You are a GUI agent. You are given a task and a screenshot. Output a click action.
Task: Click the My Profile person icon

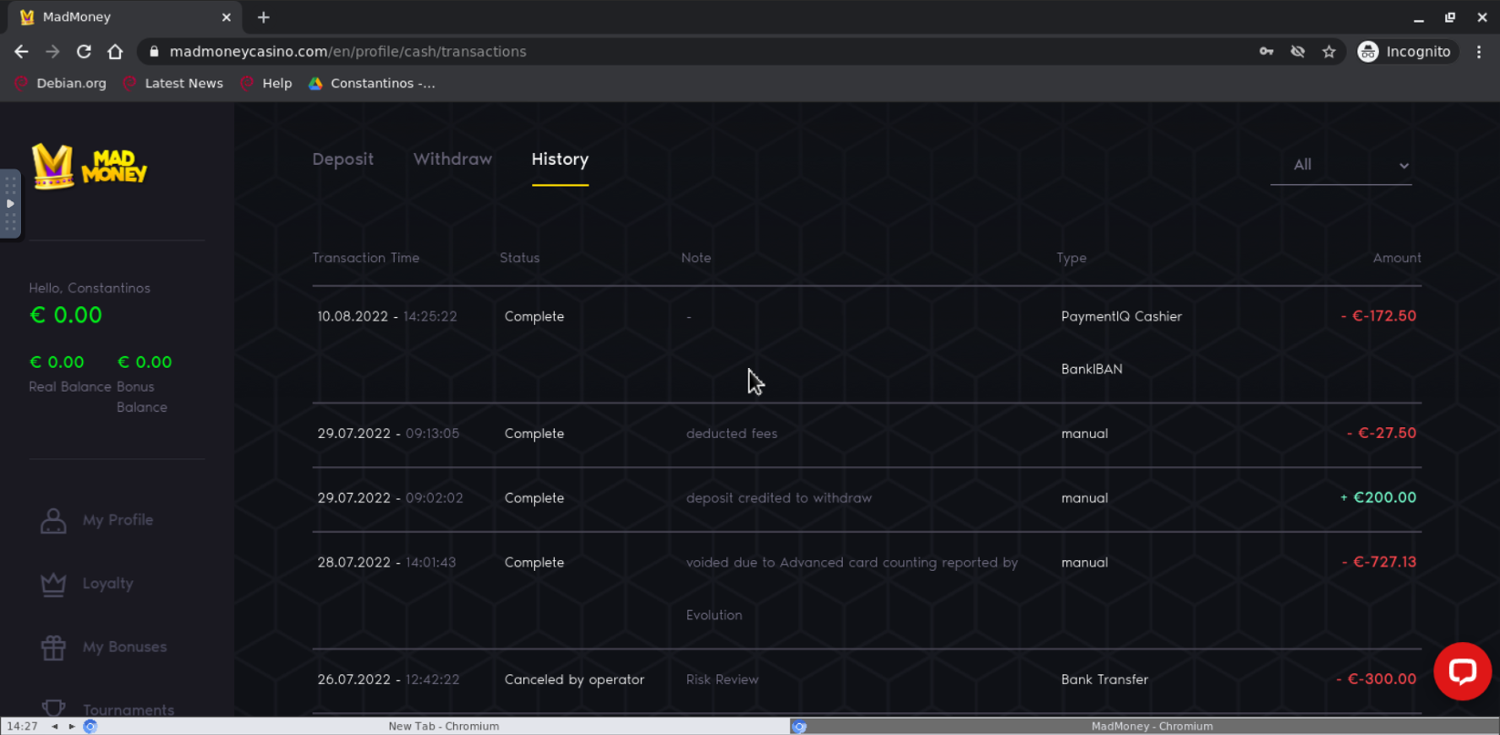click(x=53, y=520)
